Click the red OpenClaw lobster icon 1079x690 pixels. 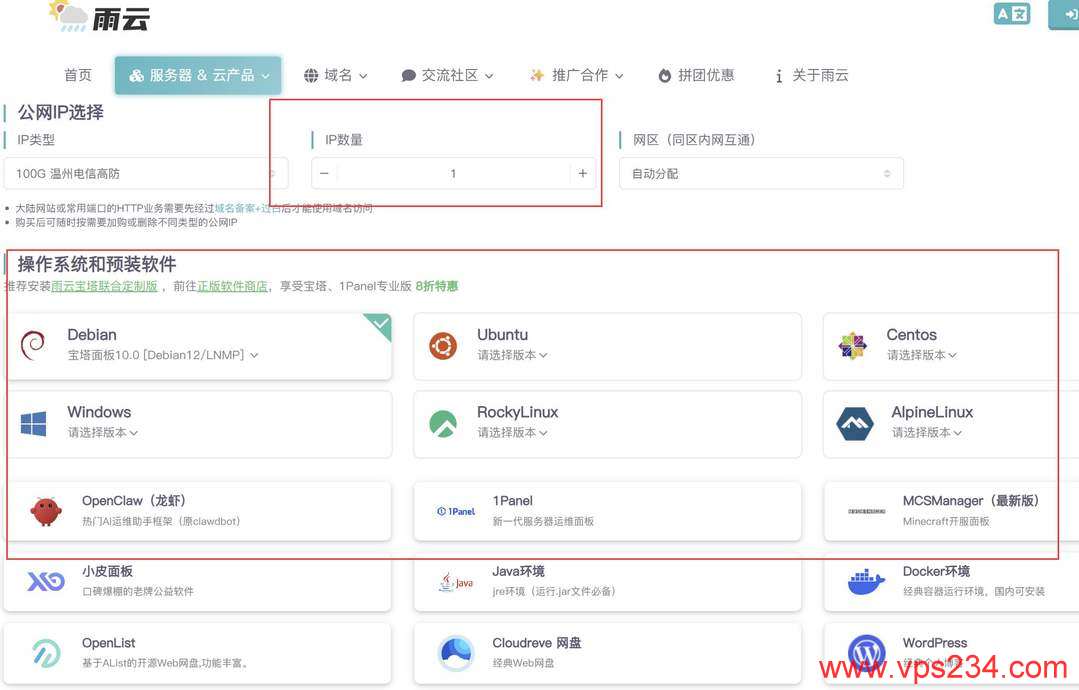tap(46, 511)
